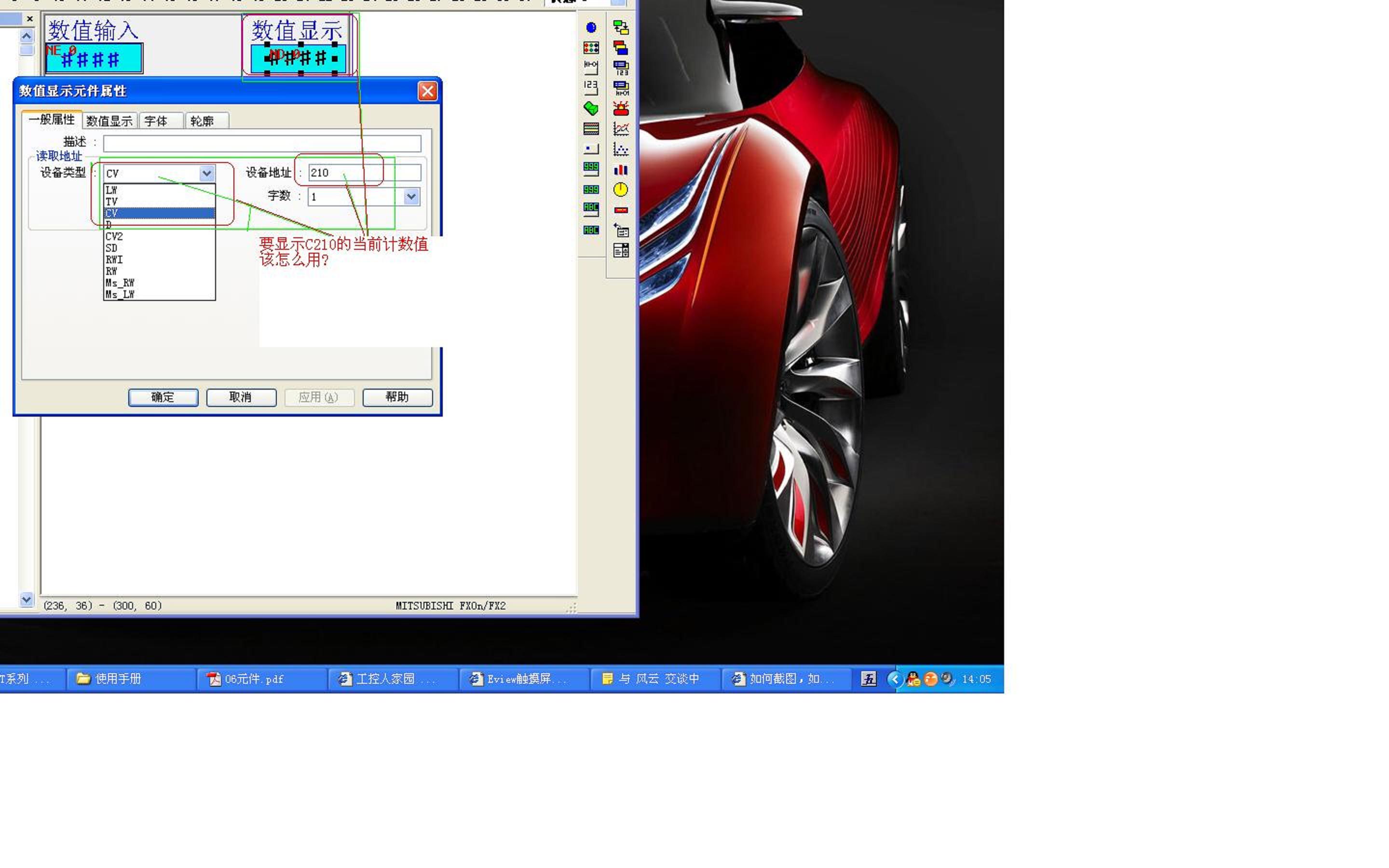The width and height of the screenshot is (1389, 868).
Task: Open the 字数 dropdown arrow
Action: pos(411,197)
